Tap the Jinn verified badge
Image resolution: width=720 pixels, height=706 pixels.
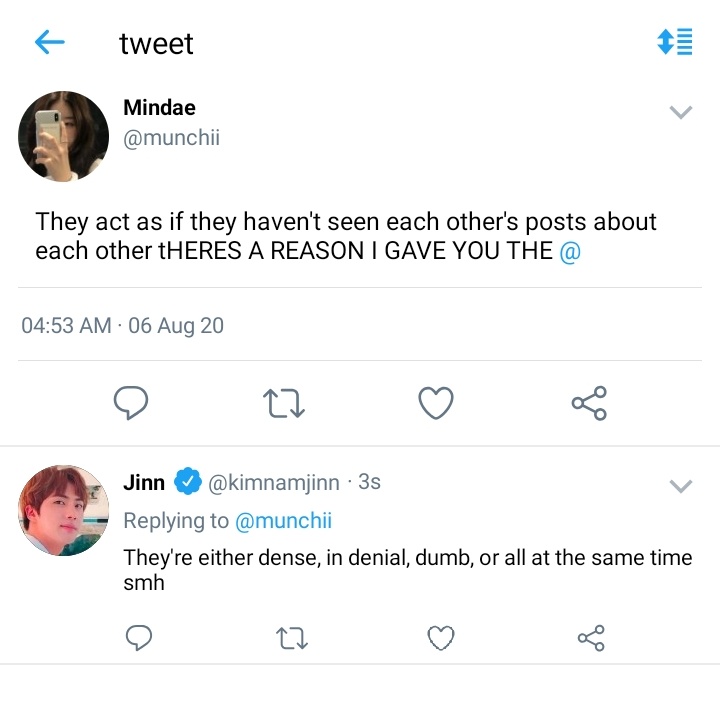tap(187, 482)
